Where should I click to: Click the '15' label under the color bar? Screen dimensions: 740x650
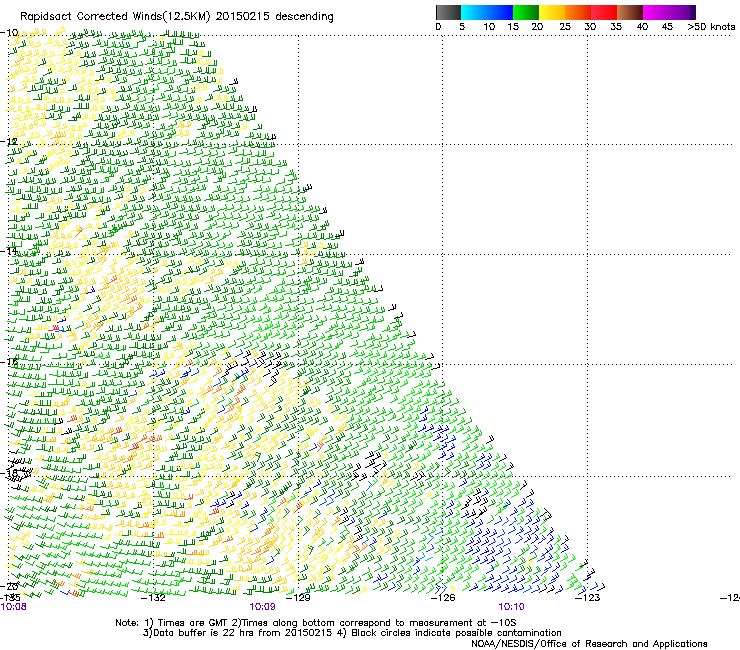click(513, 27)
